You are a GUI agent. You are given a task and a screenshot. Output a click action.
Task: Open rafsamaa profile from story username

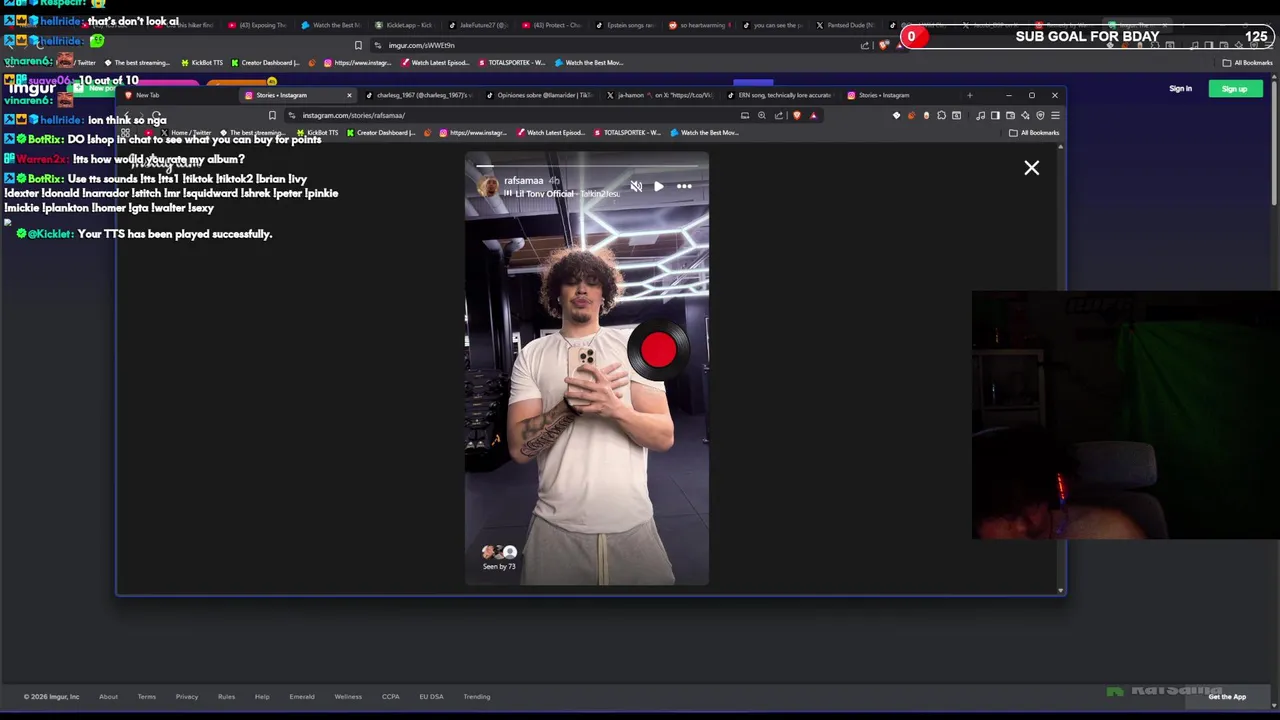pyautogui.click(x=523, y=181)
